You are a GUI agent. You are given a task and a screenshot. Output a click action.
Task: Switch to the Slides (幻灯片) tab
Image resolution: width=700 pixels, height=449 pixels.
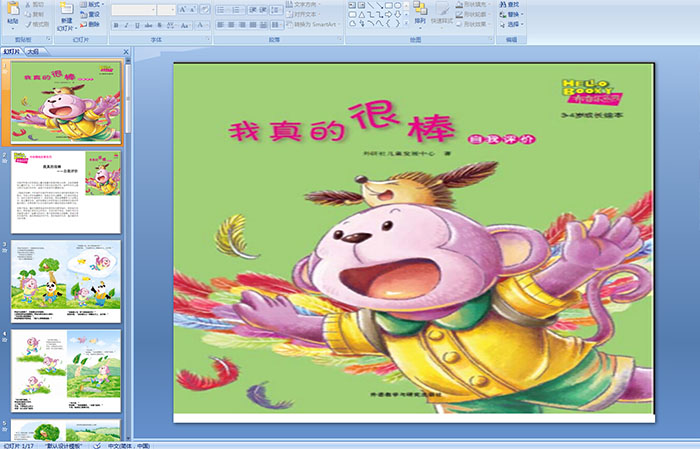pyautogui.click(x=12, y=52)
